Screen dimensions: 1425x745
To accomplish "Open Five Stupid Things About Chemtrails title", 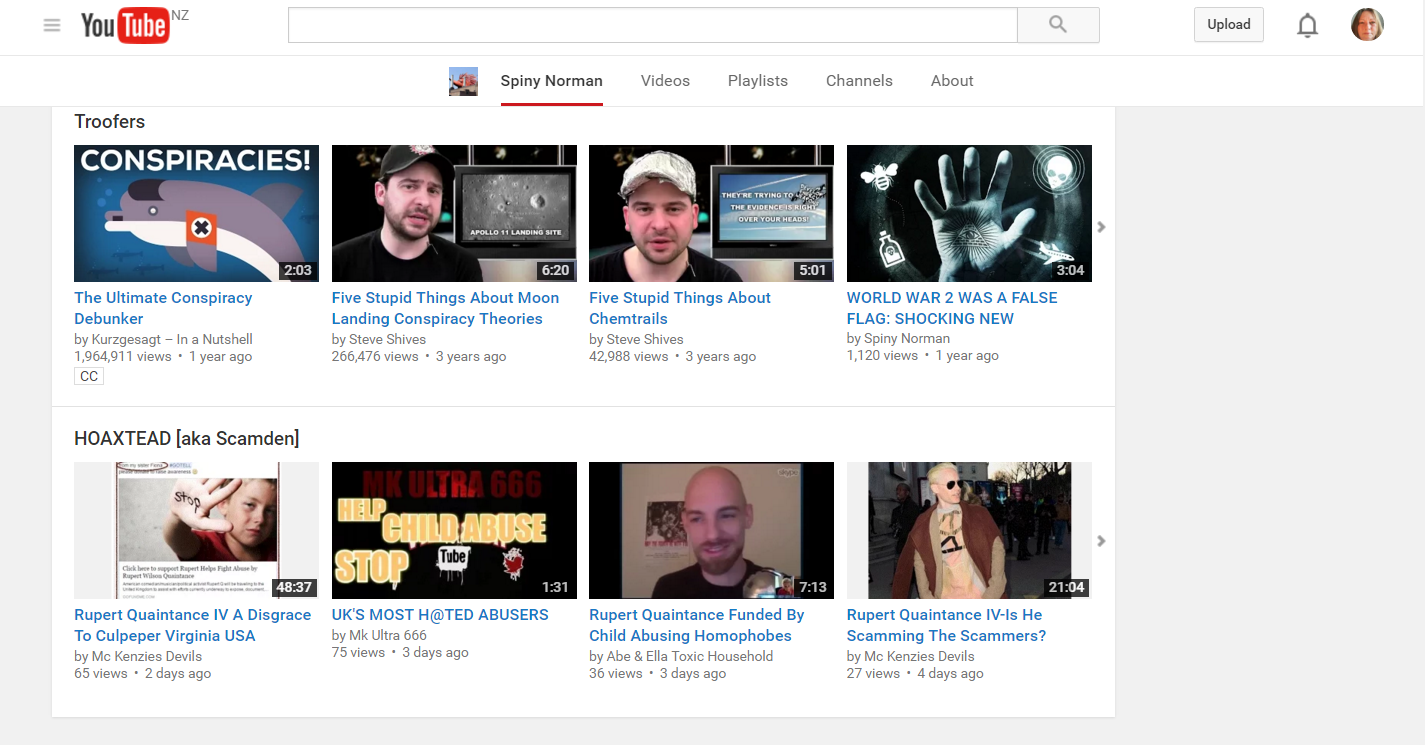I will click(x=680, y=308).
